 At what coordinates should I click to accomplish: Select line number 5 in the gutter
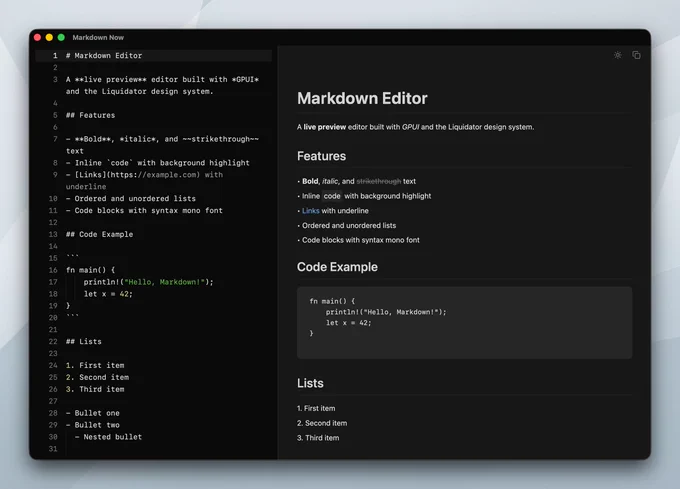coord(55,115)
